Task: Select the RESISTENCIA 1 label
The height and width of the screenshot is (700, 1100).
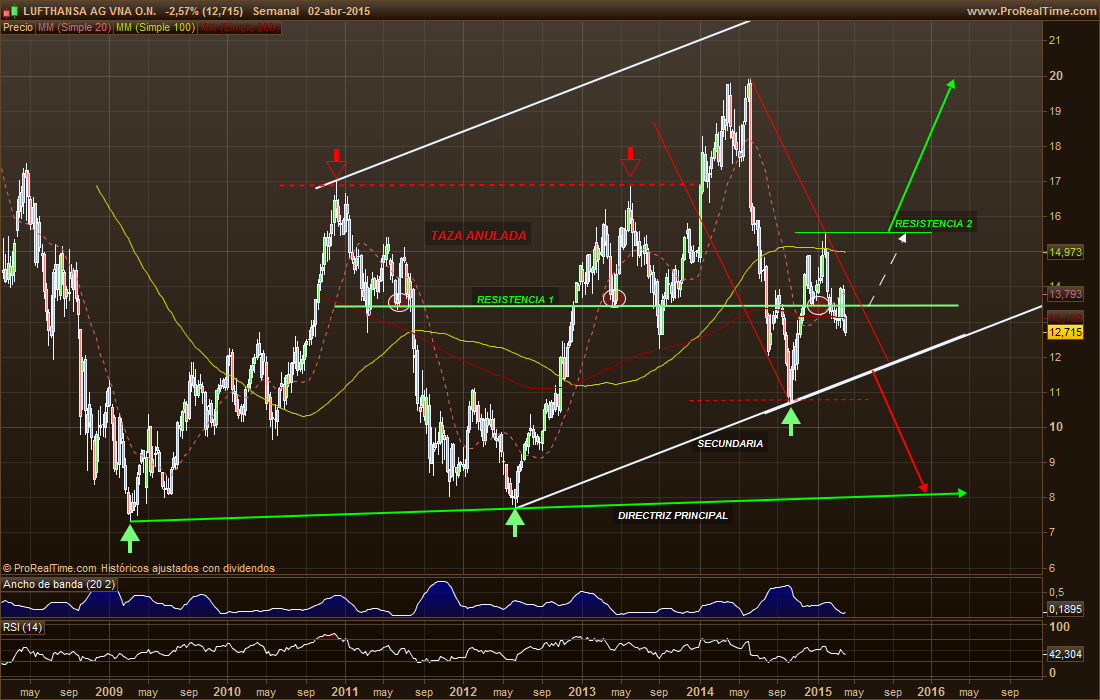Action: [x=515, y=299]
